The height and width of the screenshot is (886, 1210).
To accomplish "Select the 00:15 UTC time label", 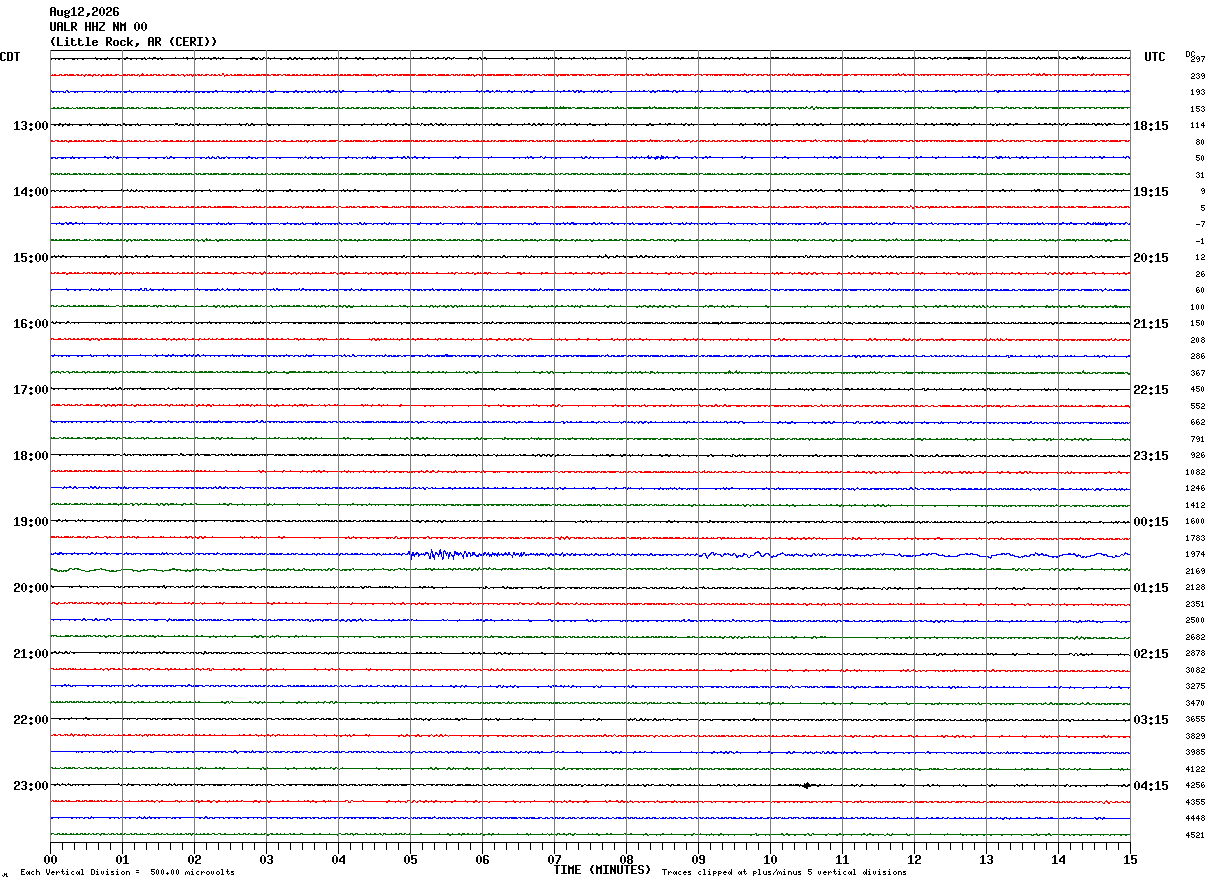I will click(1150, 522).
